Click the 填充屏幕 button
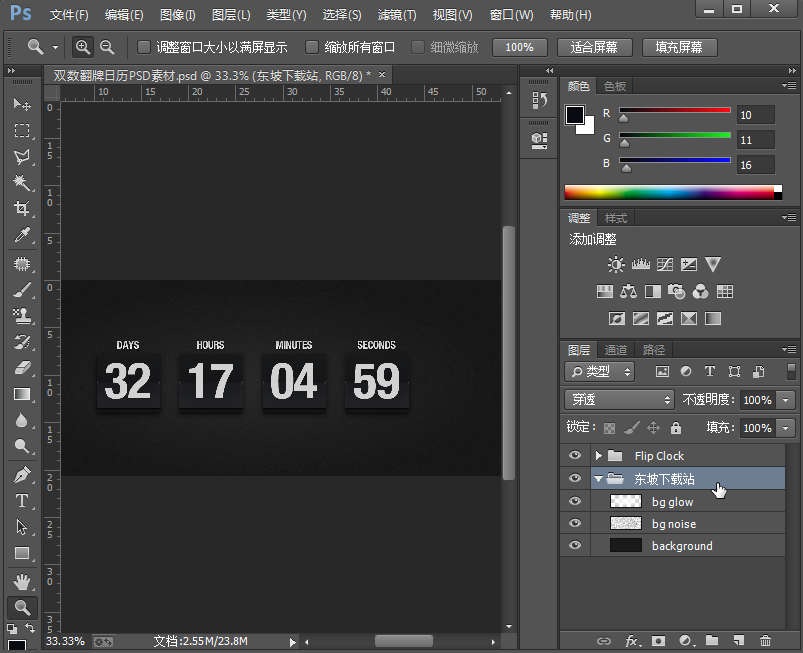Screen dimensions: 803x653 [x=679, y=47]
